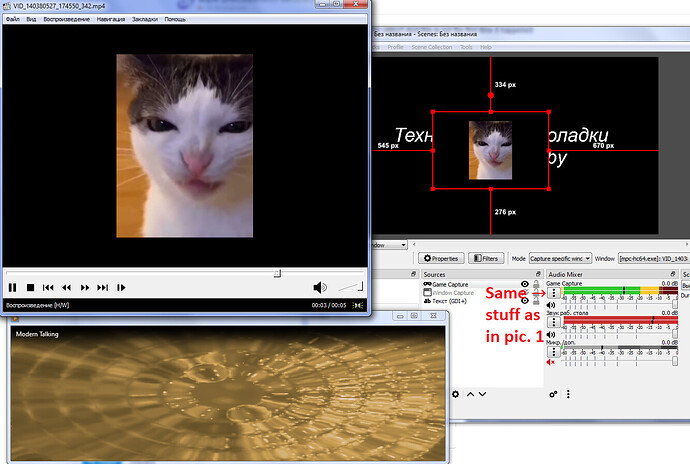
Task: Open Audio Mixer bottom three-dot menu
Action: 568,394
